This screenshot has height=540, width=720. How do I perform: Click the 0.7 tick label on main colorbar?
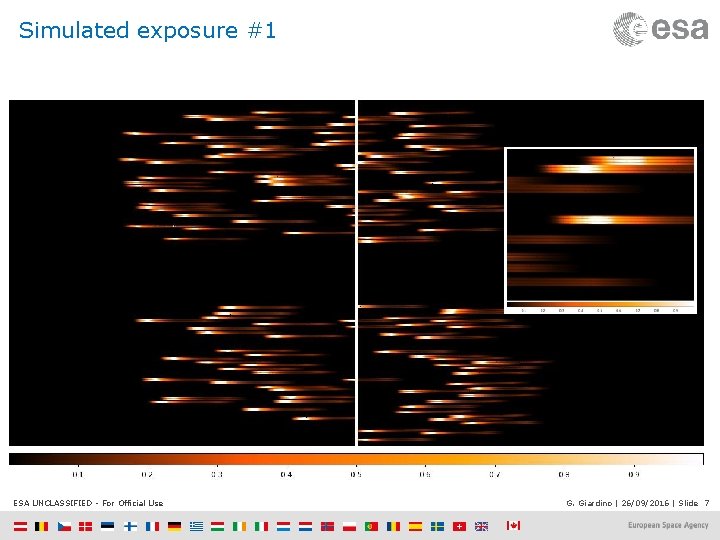[x=495, y=474]
